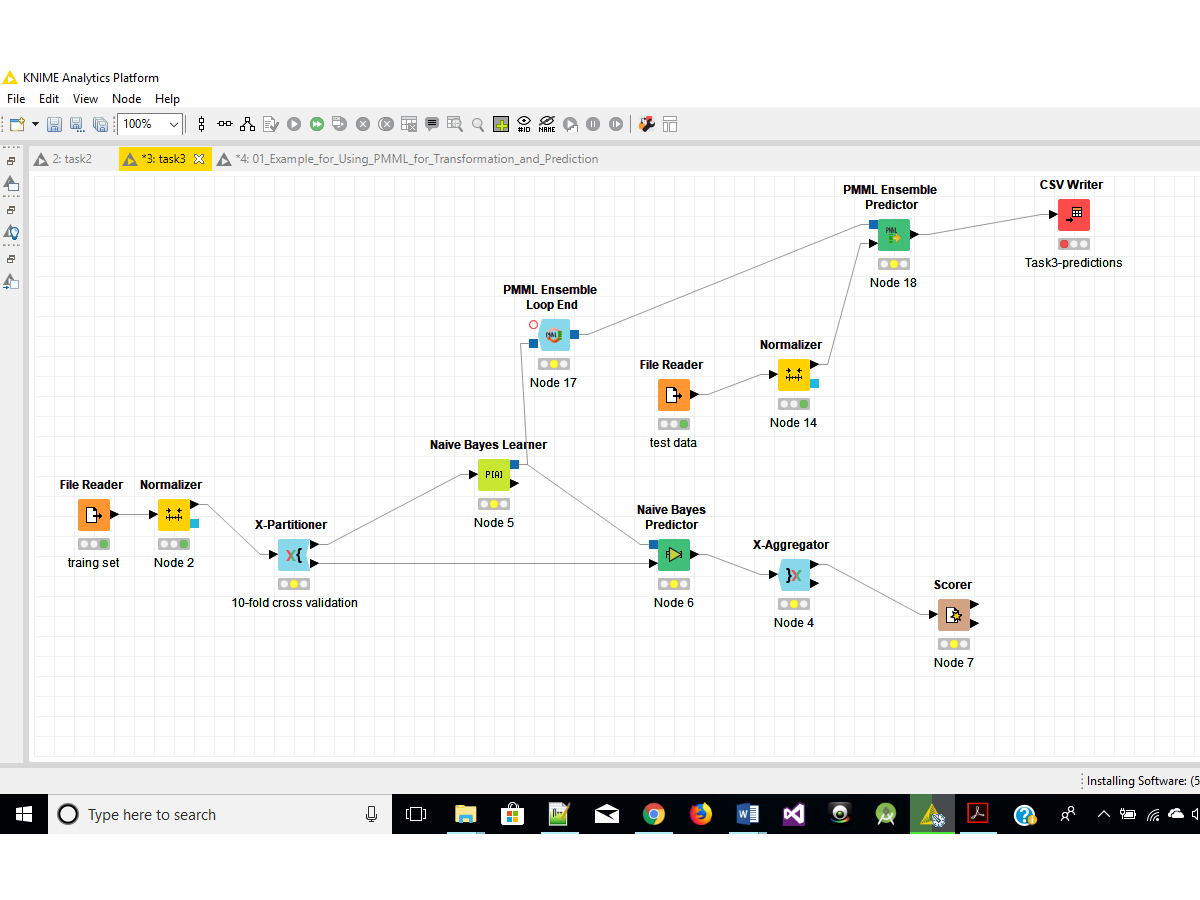Click the Windows taskbar search box

click(210, 815)
